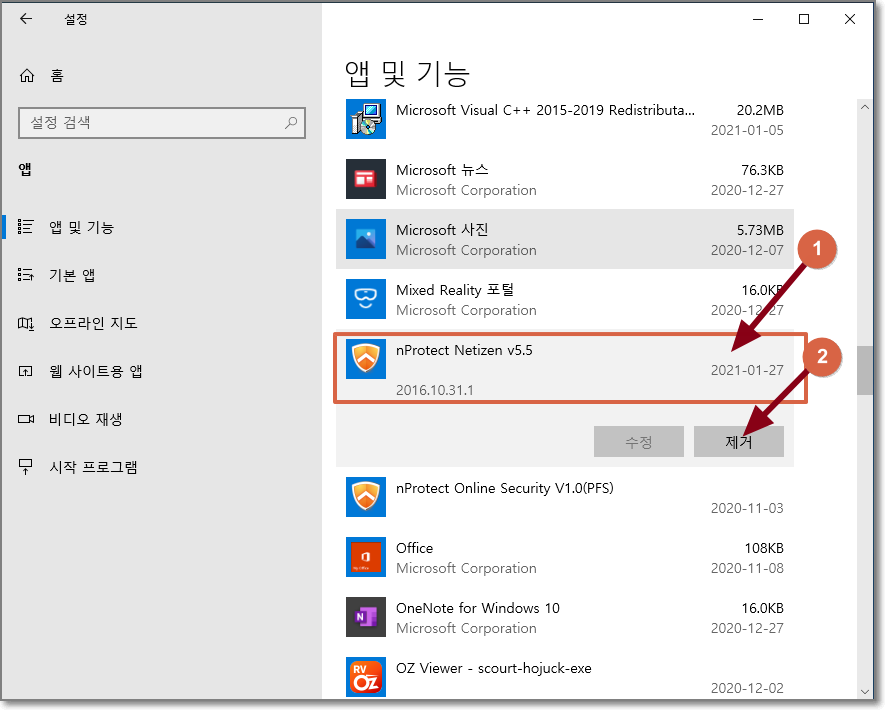Click the 설정 window title

point(76,19)
